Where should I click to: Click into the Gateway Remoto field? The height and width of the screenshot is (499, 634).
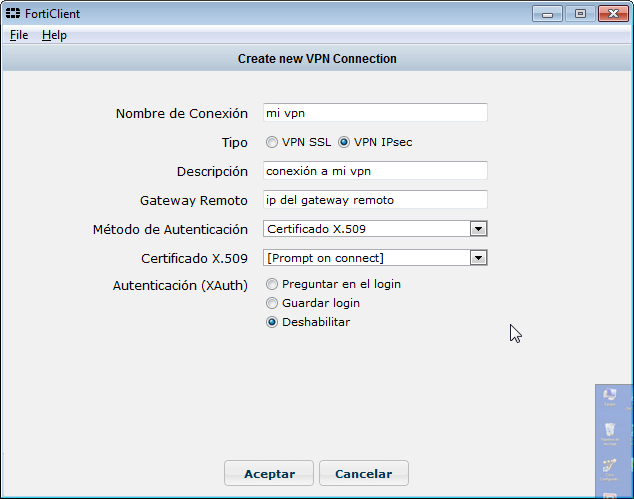coord(375,200)
